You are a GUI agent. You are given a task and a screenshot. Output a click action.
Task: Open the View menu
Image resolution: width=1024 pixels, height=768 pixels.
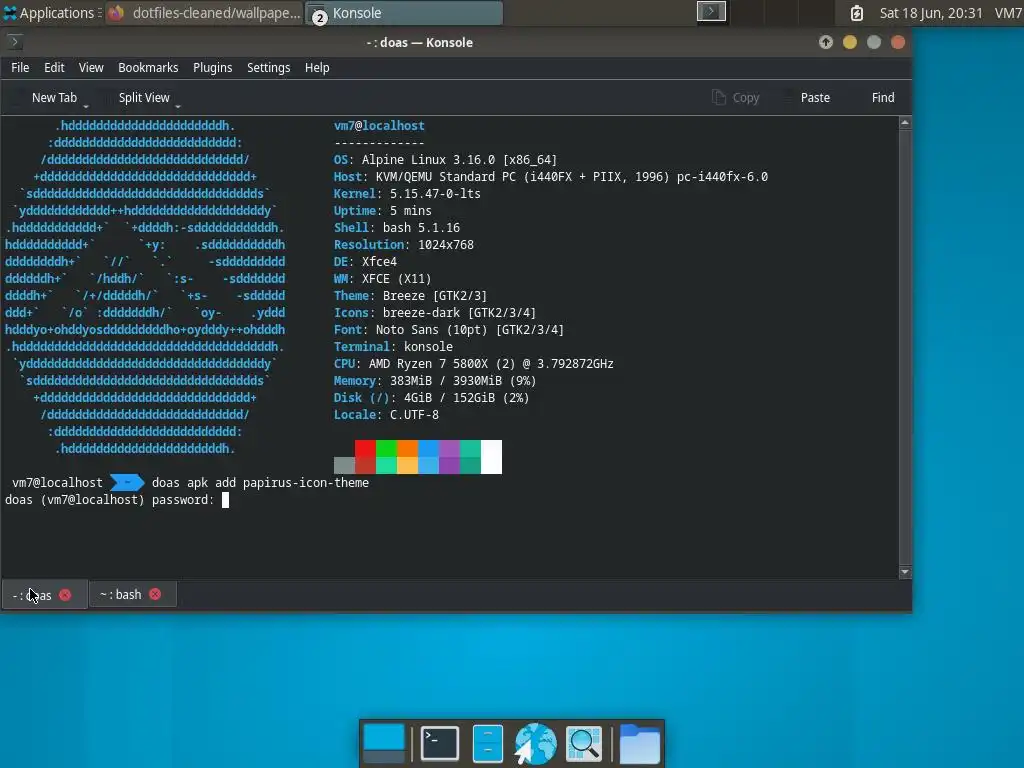[x=91, y=67]
